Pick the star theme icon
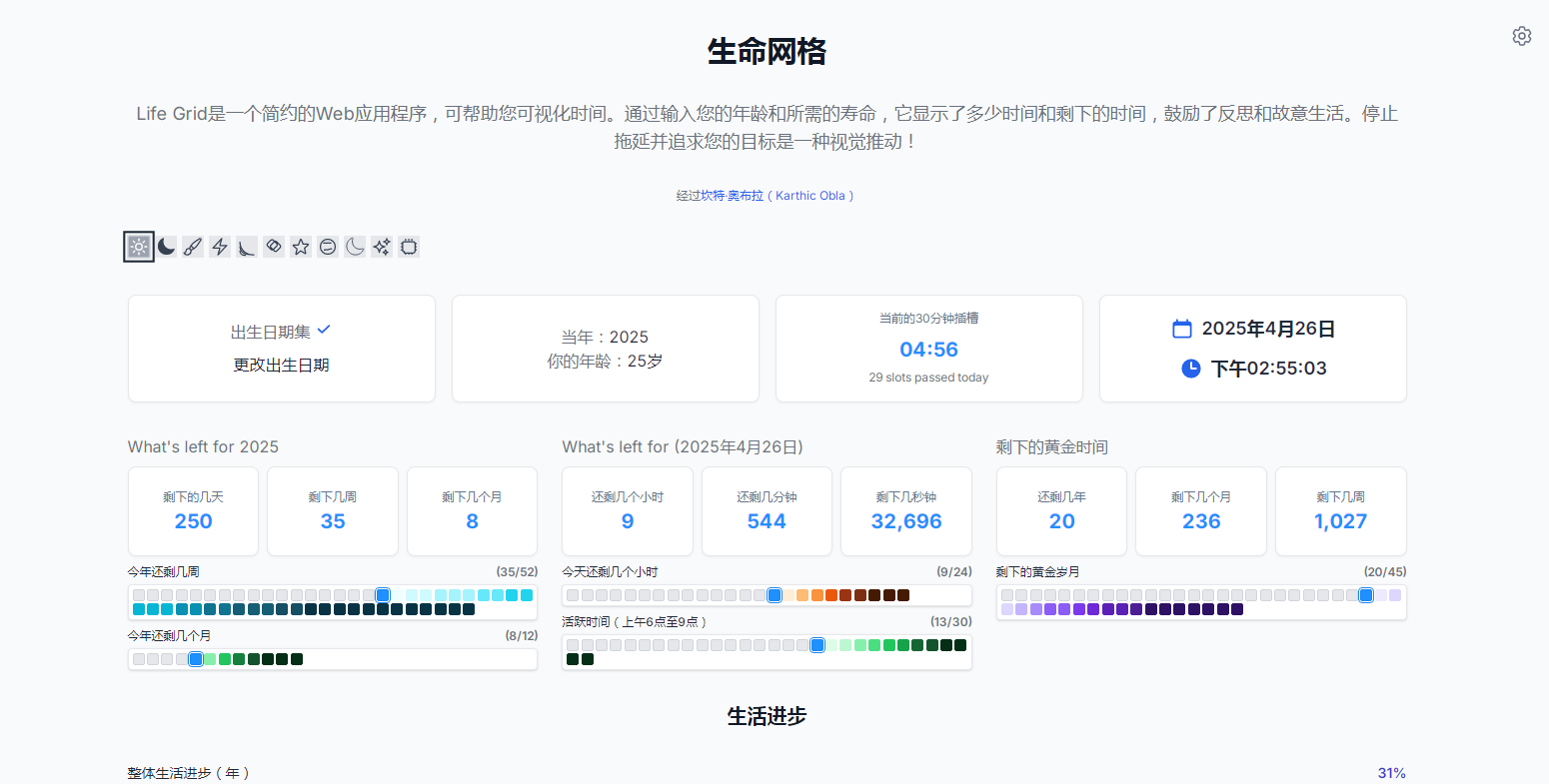The image size is (1549, 784). [x=301, y=247]
